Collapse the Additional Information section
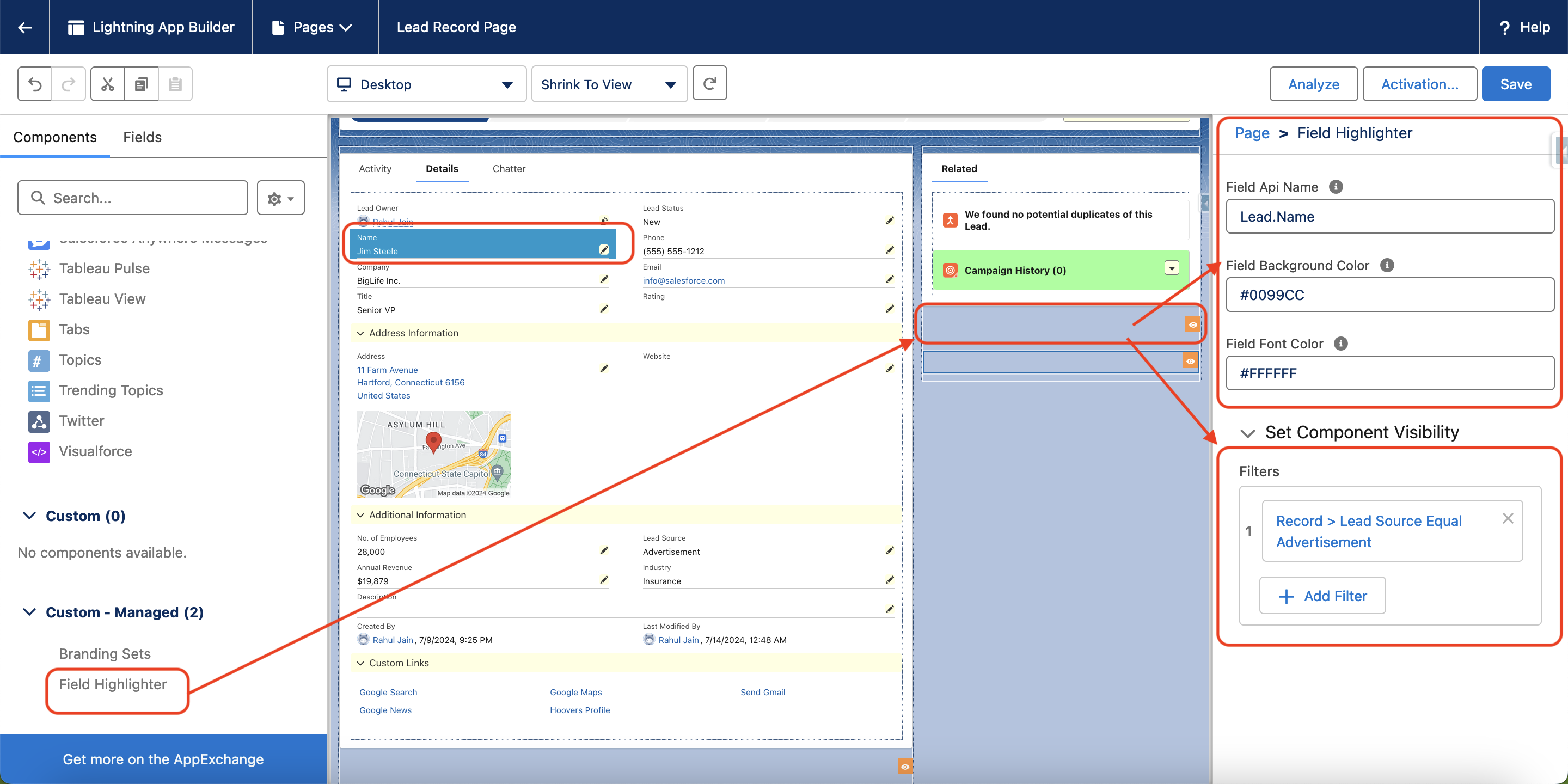 (360, 515)
